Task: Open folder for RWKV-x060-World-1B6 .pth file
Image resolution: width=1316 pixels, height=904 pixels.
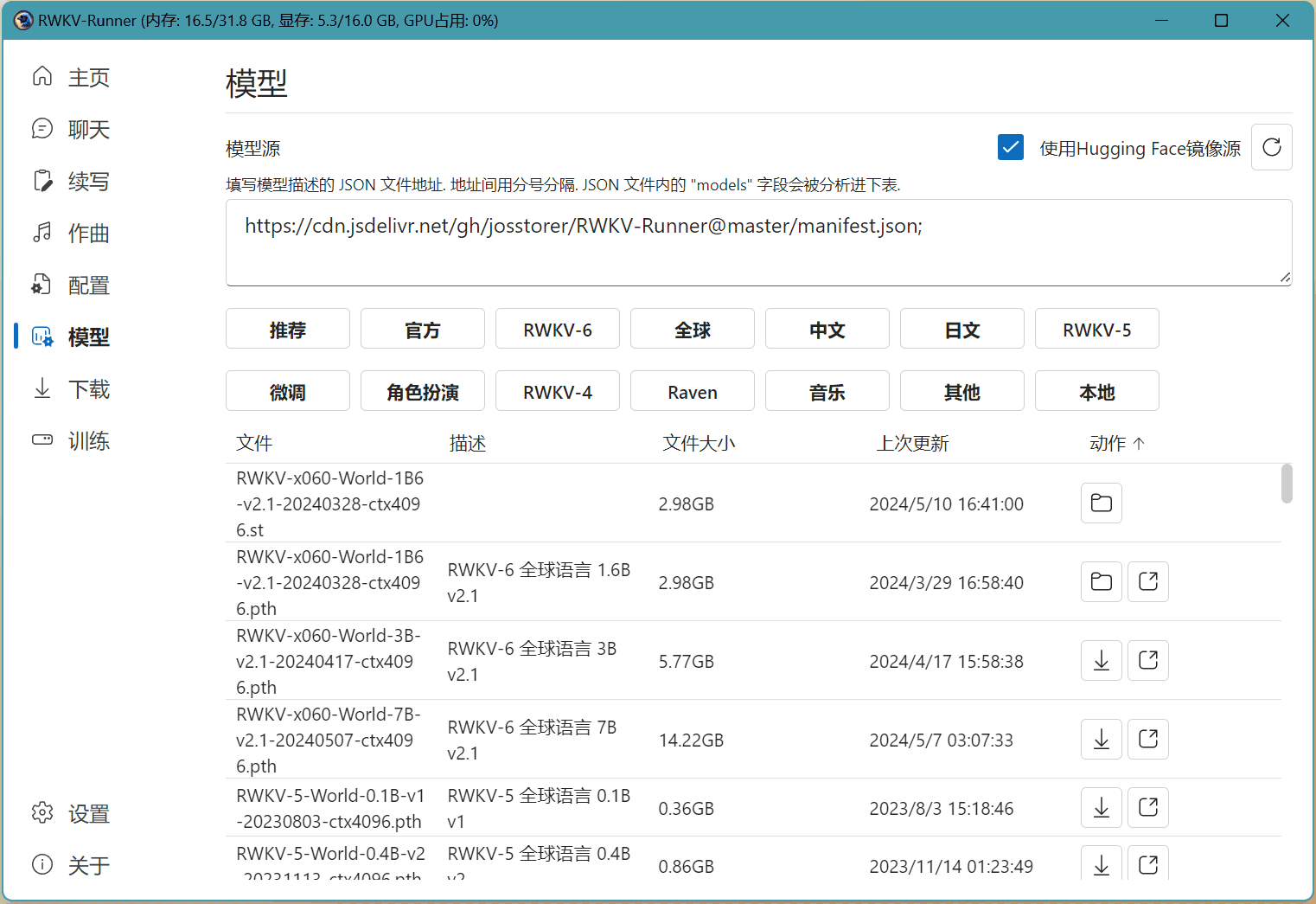Action: pos(1101,582)
